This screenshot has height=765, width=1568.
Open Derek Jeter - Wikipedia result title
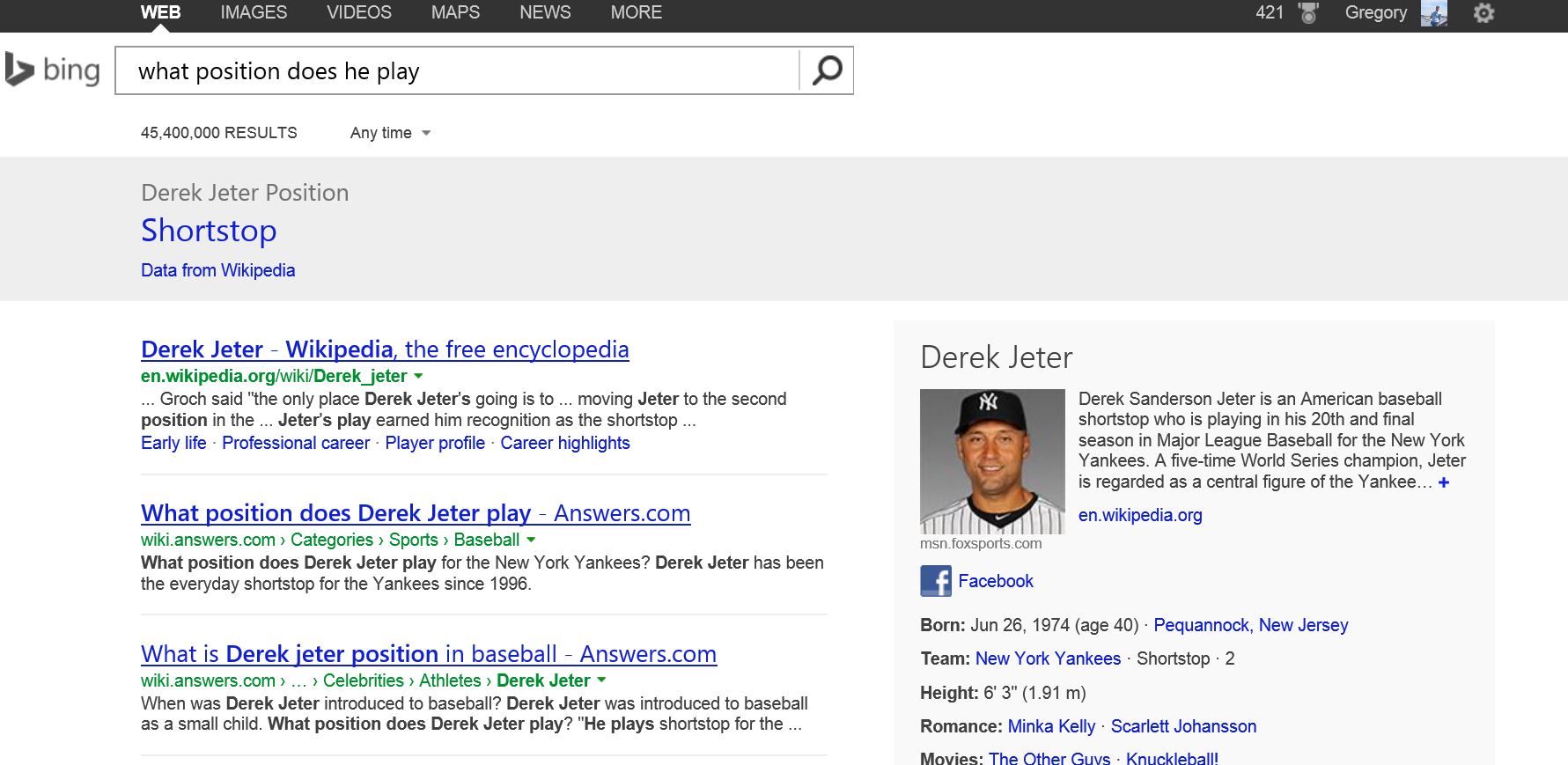(x=385, y=349)
